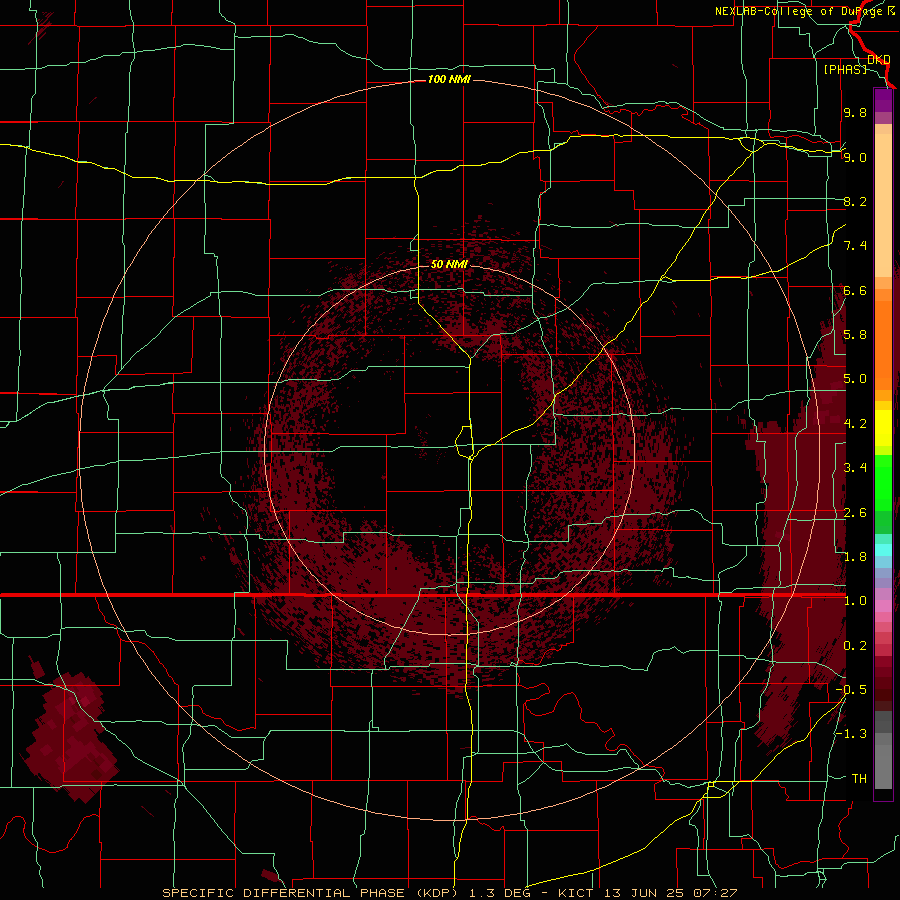Pick the bright green segment of the color bar
The image size is (900, 900).
pyautogui.click(x=883, y=482)
